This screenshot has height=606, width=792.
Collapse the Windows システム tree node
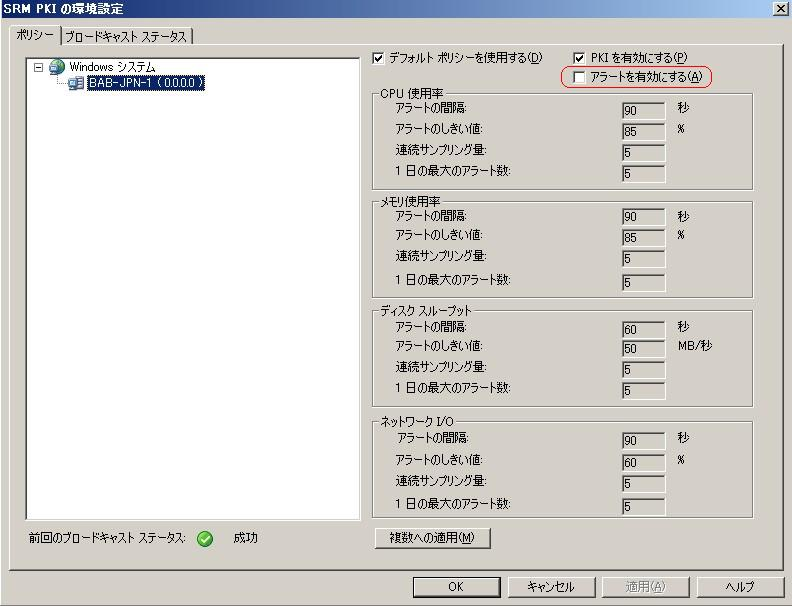pyautogui.click(x=38, y=67)
